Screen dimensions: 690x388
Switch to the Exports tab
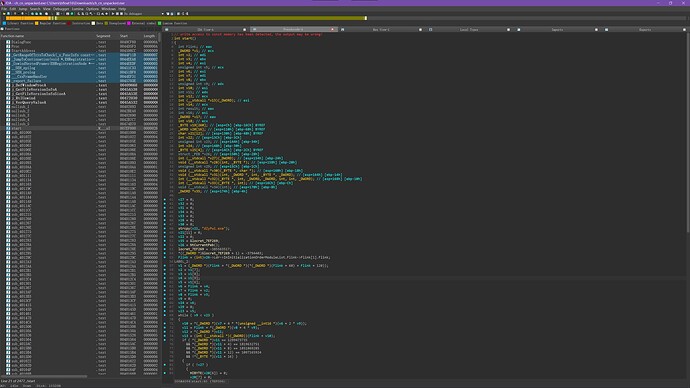coord(645,29)
